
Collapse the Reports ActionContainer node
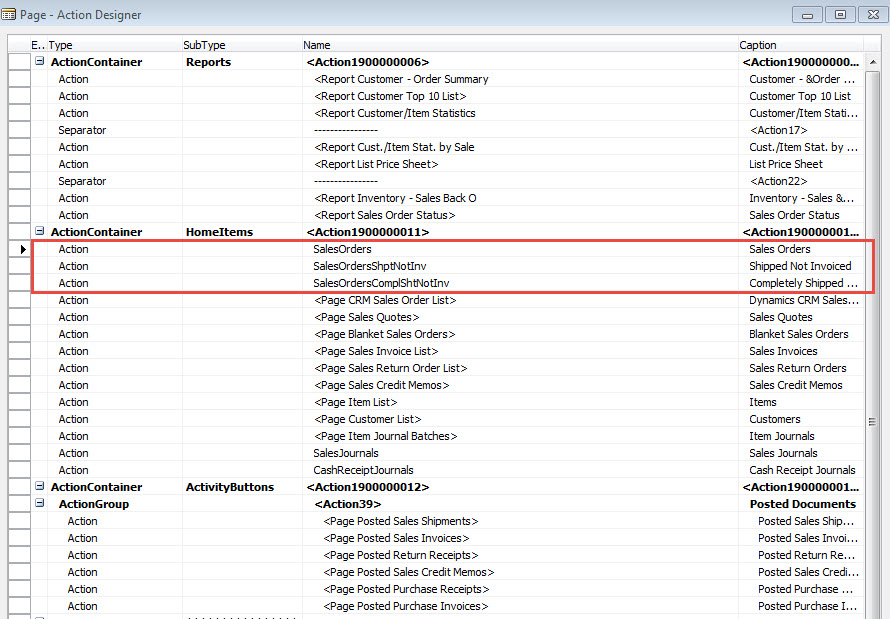click(37, 61)
